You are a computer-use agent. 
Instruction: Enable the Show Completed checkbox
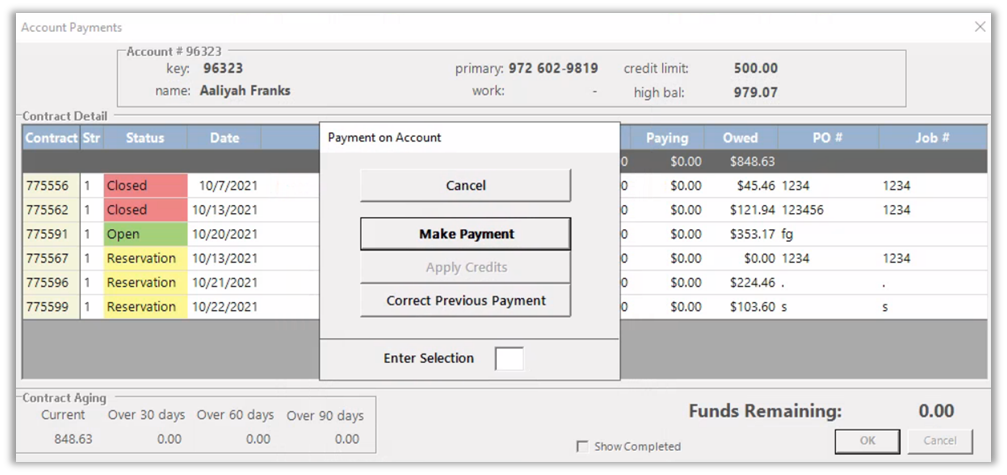(582, 446)
